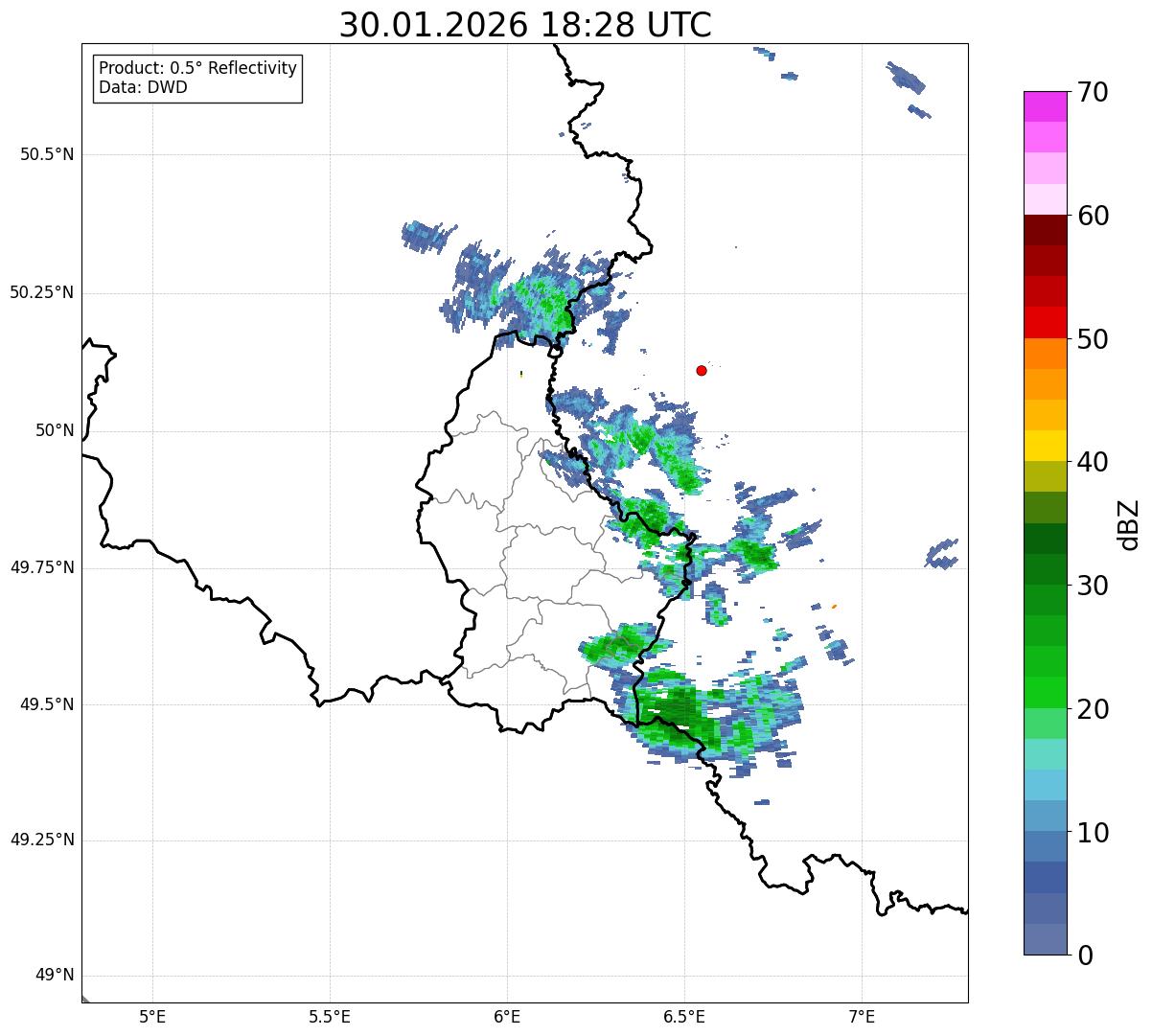
Task: Click the 6.5°E longitude label
Action: [684, 1017]
